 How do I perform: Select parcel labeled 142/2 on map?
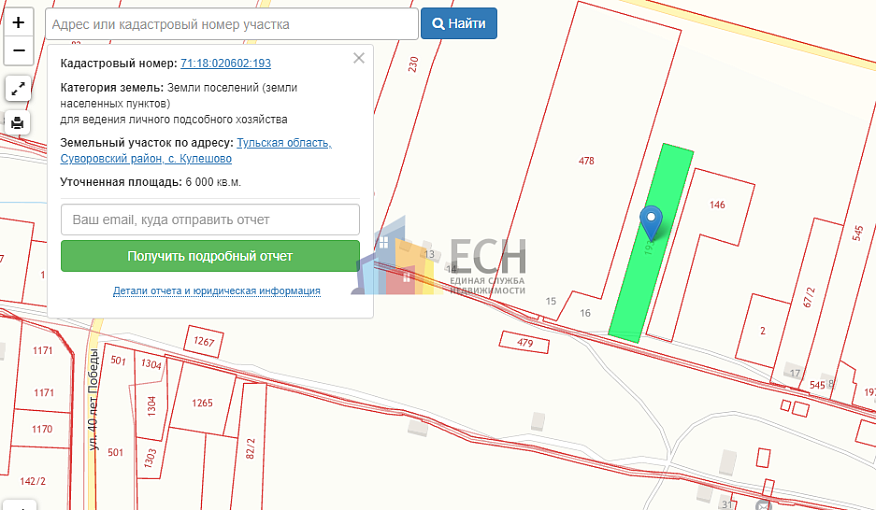[x=32, y=481]
